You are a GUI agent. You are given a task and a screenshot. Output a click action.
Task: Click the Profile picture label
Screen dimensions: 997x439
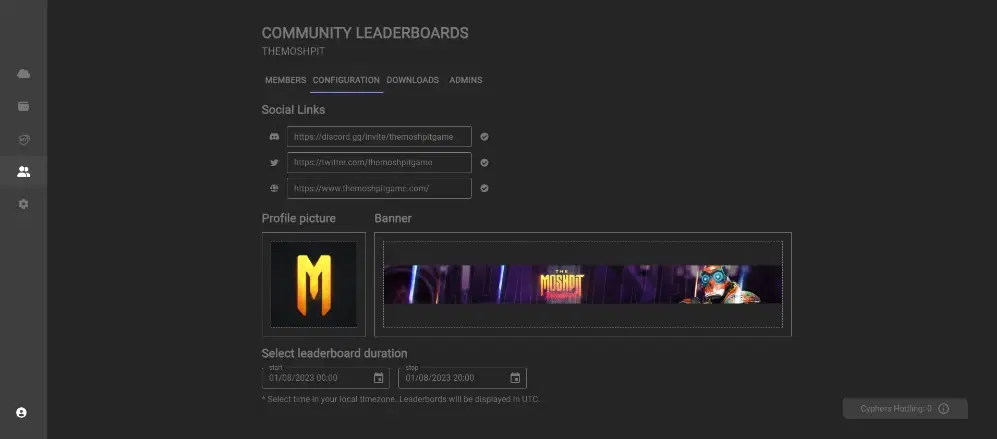point(299,218)
